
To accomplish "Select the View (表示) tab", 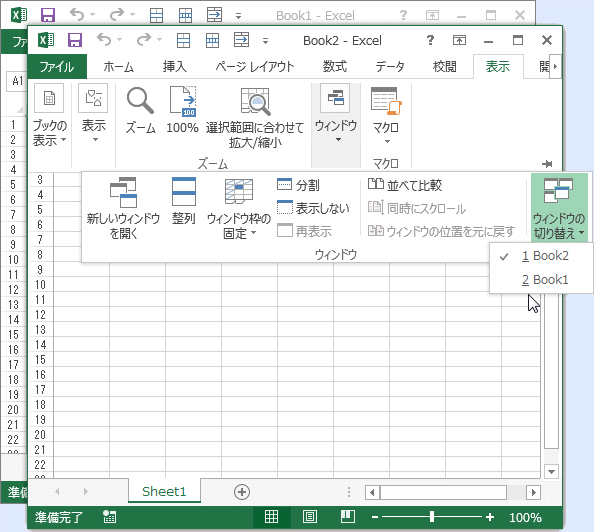I will pyautogui.click(x=498, y=67).
